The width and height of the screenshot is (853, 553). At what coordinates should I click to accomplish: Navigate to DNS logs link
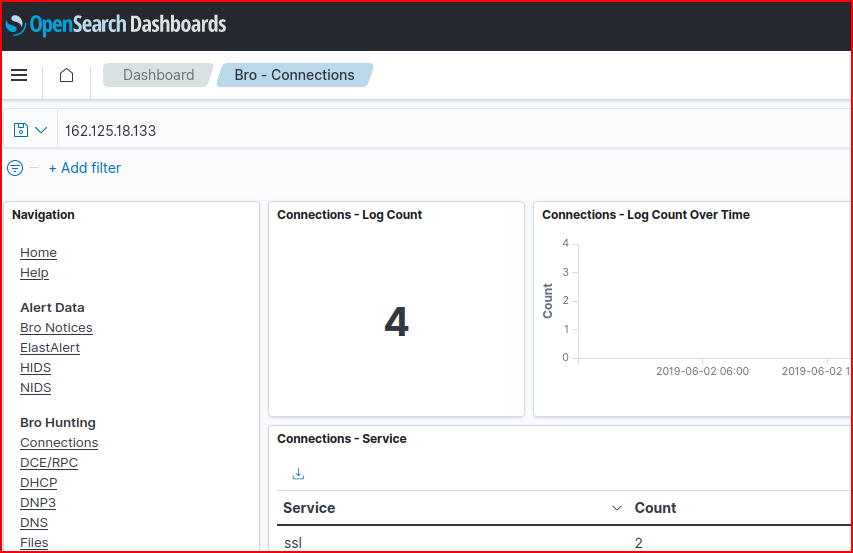click(x=34, y=523)
